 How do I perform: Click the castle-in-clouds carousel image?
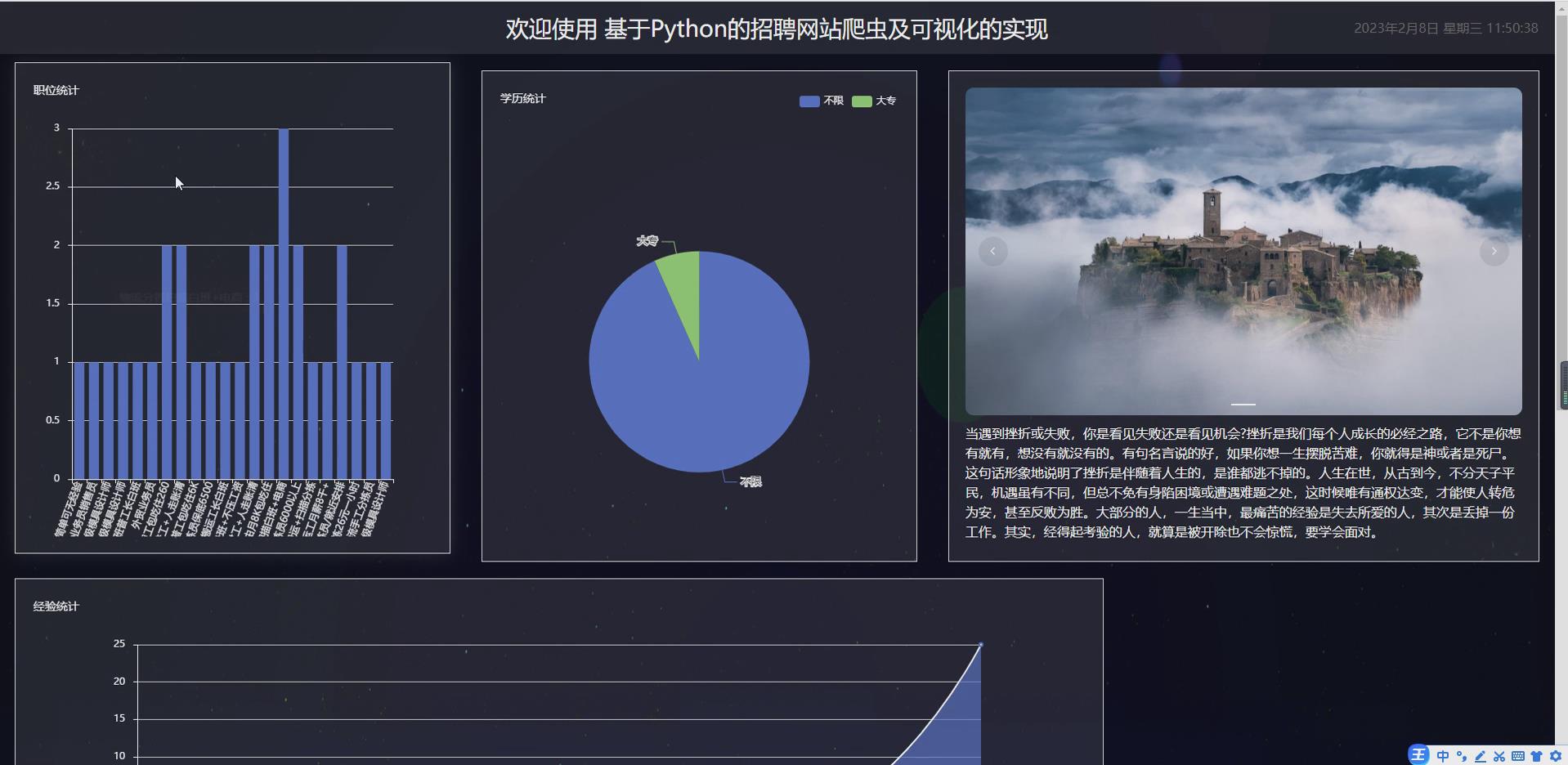[1243, 251]
